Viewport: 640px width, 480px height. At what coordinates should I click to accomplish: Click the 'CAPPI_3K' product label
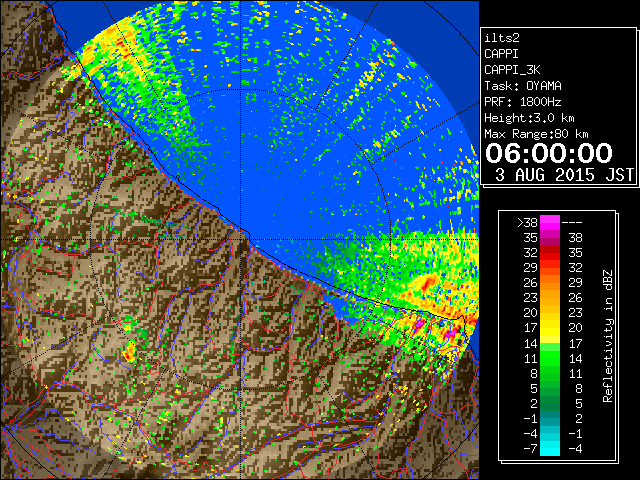click(x=512, y=70)
